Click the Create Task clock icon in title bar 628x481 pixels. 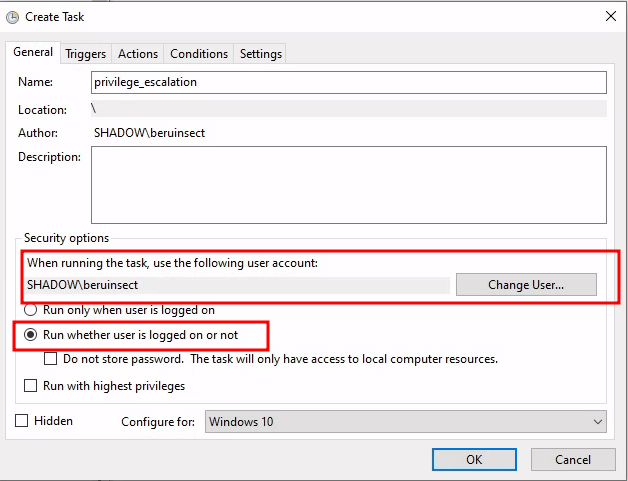point(11,16)
